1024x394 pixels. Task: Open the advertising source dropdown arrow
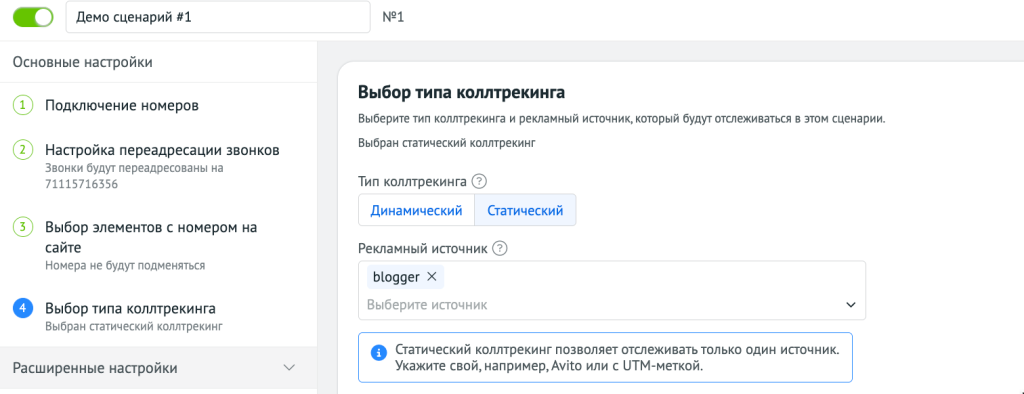point(850,305)
